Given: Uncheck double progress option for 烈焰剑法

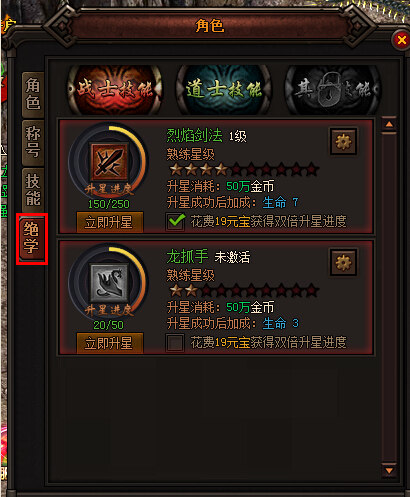Looking at the screenshot, I should click(x=175, y=222).
